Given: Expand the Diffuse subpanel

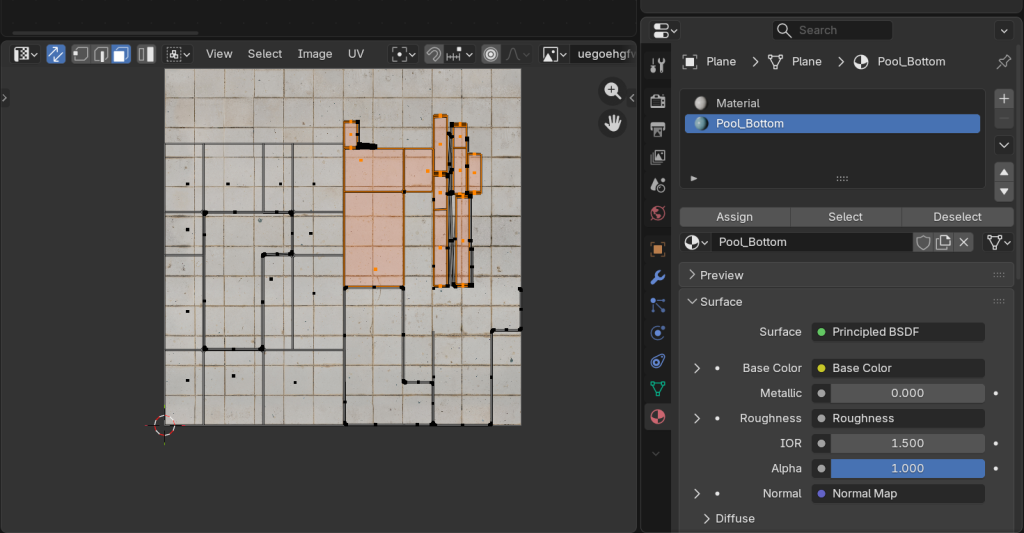Looking at the screenshot, I should [x=734, y=518].
